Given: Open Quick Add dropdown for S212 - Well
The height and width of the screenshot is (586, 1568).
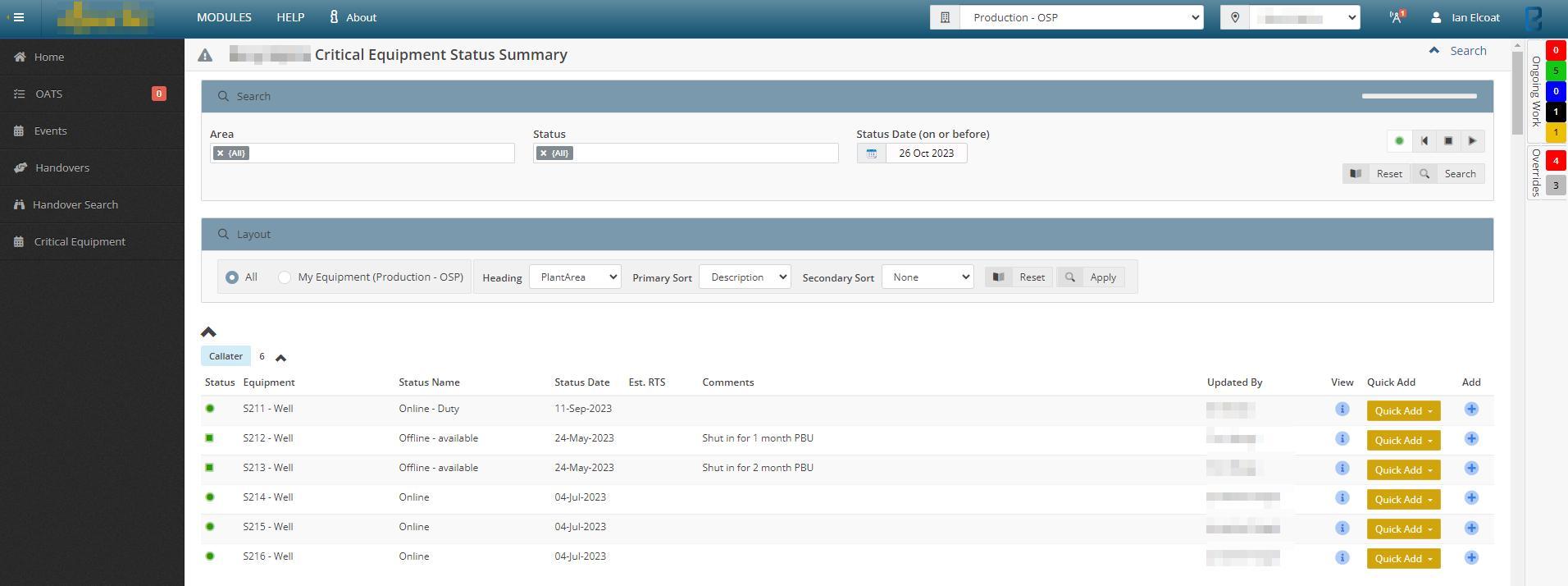Looking at the screenshot, I should (1403, 440).
